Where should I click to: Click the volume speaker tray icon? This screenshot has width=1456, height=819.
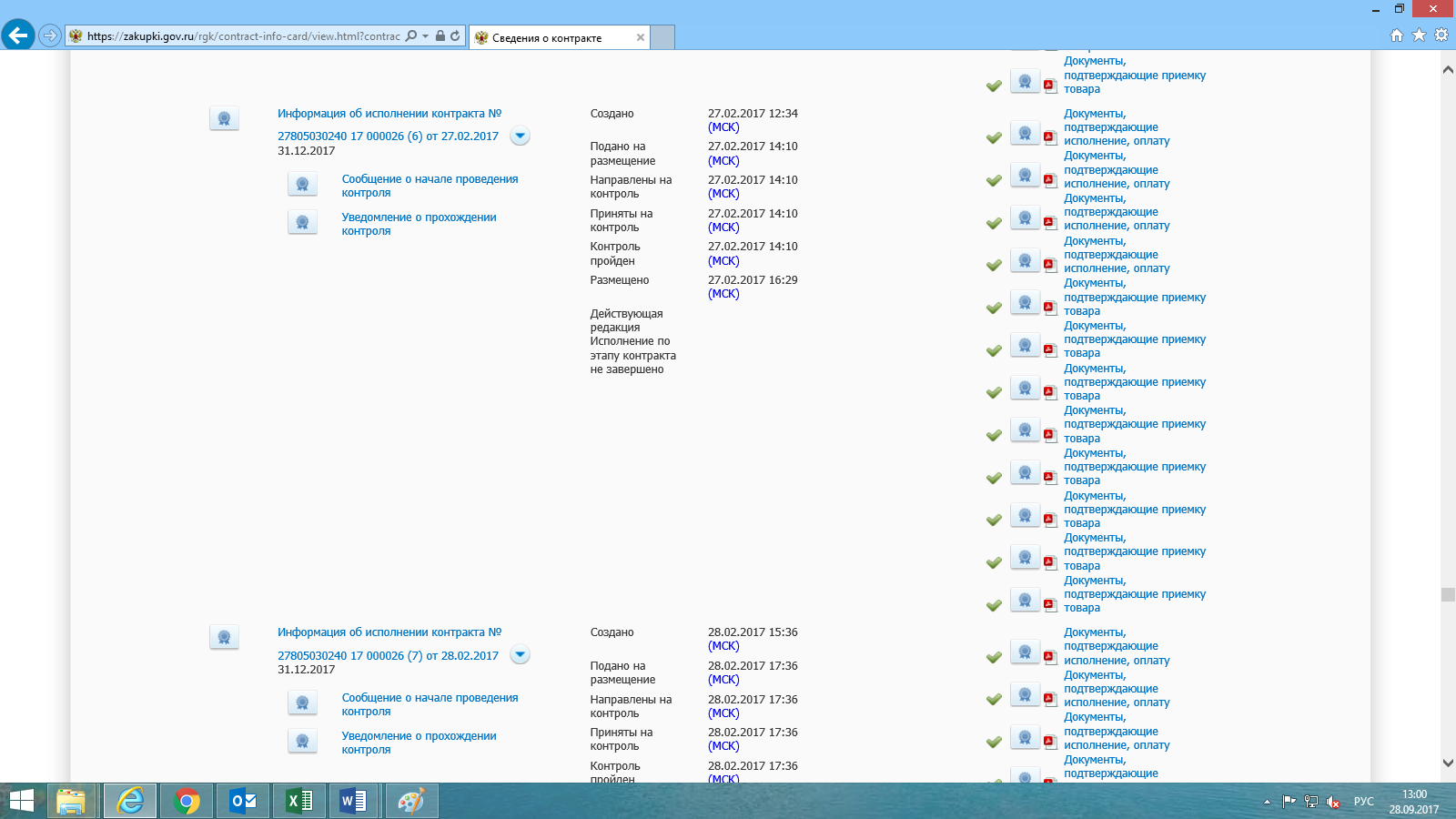1333,802
